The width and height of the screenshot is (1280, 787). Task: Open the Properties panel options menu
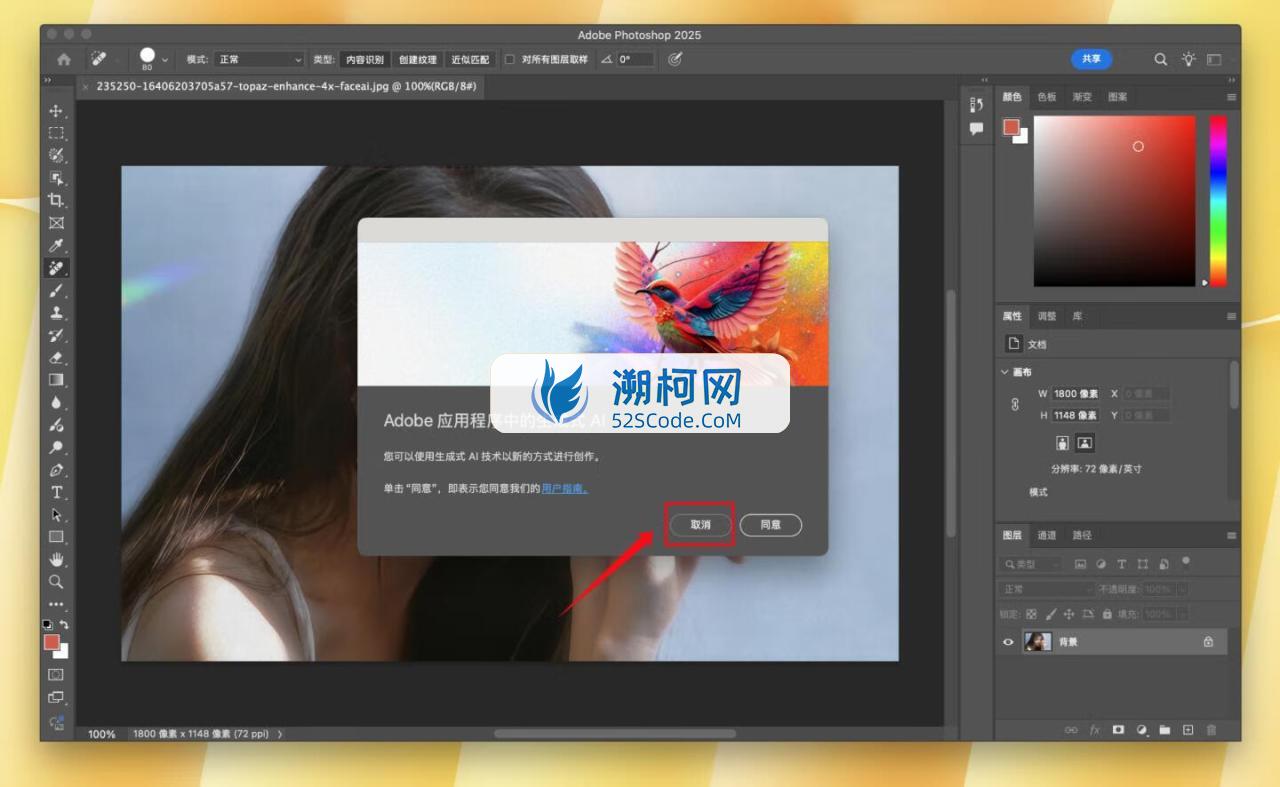tap(1231, 316)
